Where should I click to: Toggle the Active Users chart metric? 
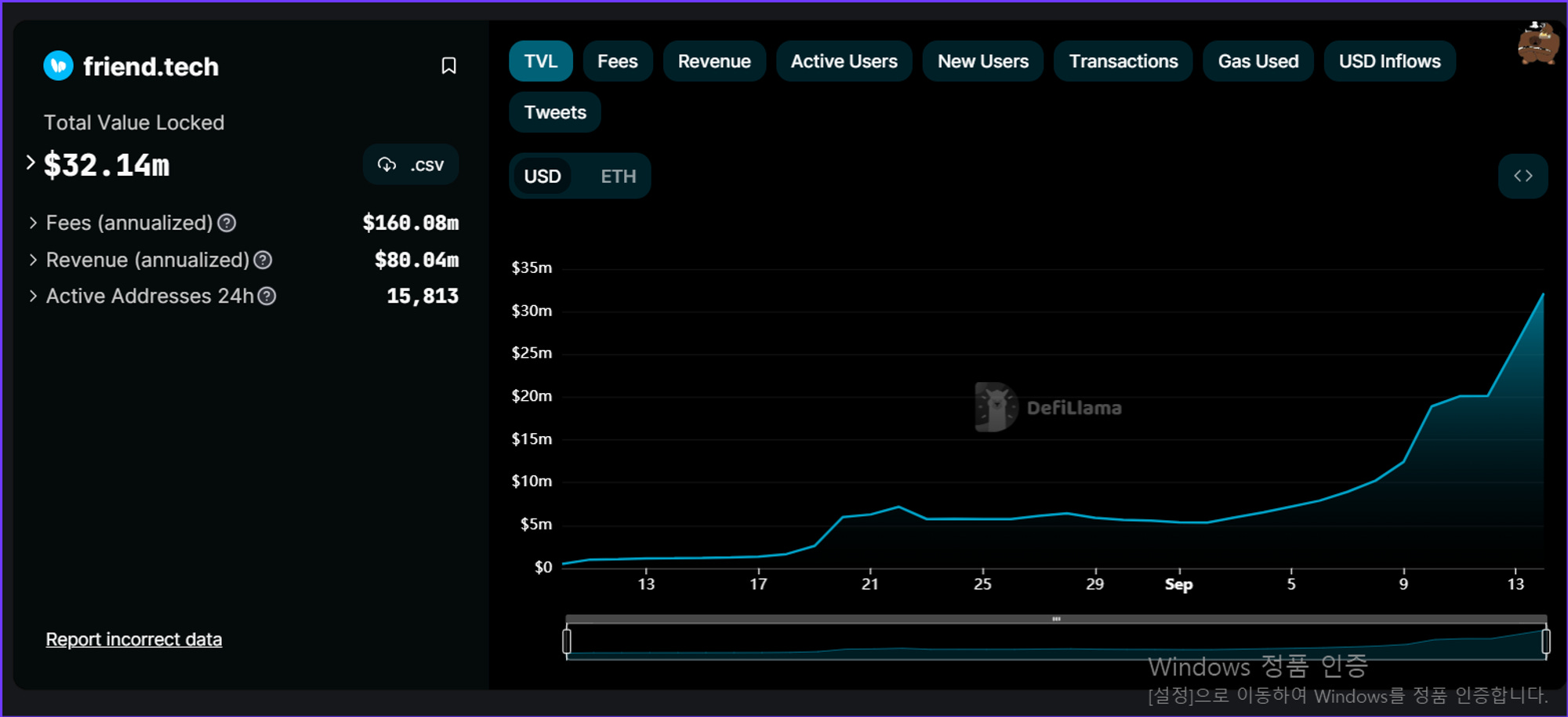tap(844, 61)
